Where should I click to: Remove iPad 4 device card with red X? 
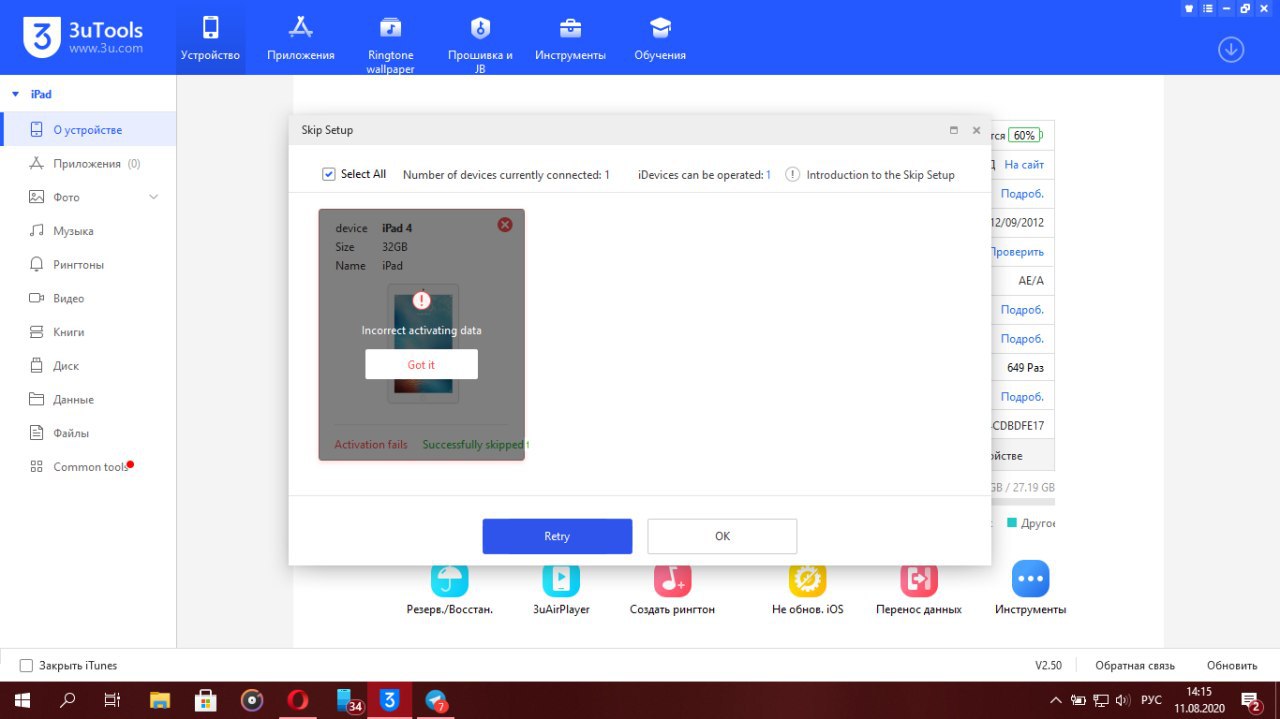(505, 224)
